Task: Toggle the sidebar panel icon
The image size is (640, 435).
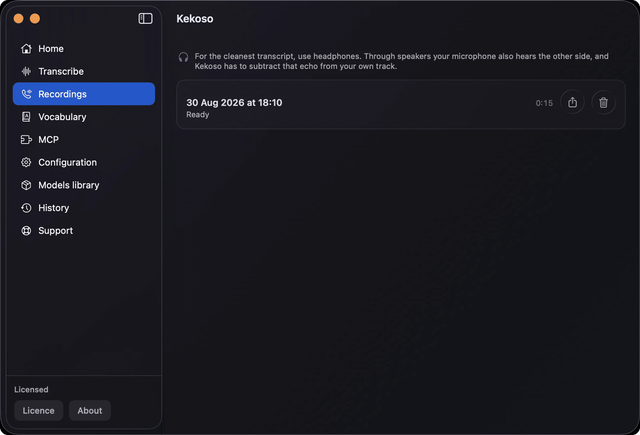Action: [145, 18]
